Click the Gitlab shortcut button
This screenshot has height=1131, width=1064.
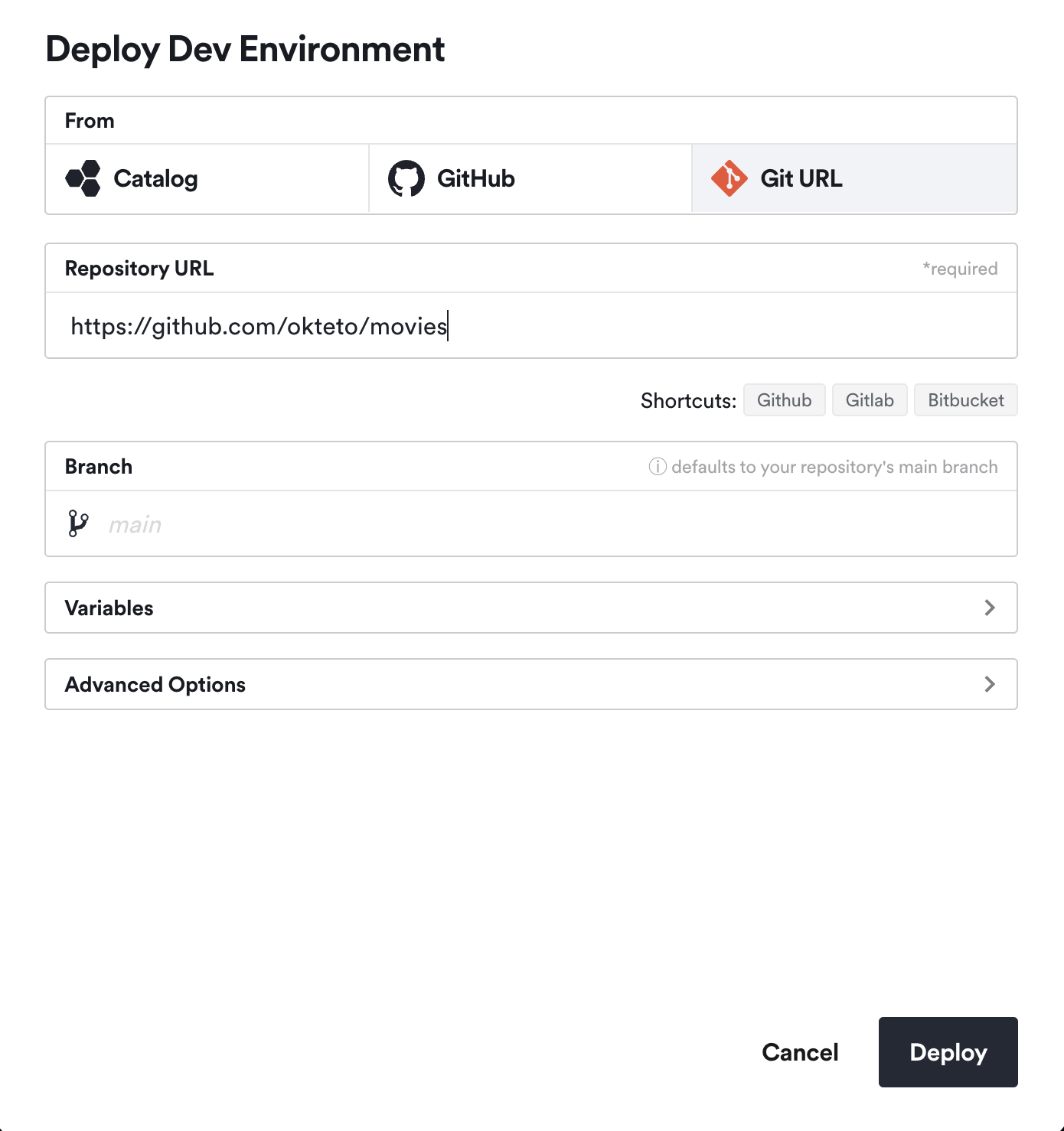[x=870, y=399]
